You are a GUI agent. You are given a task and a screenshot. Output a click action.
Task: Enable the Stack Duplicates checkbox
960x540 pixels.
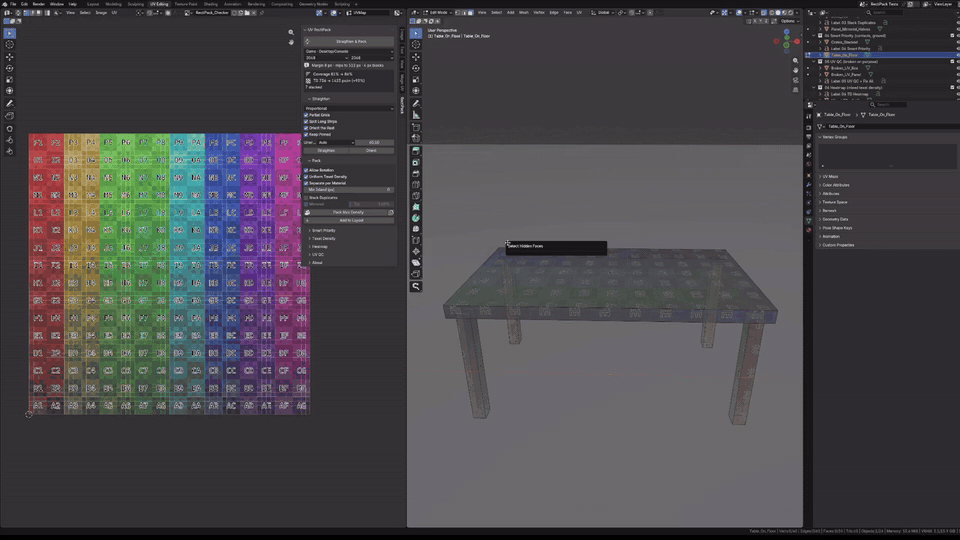coord(306,198)
